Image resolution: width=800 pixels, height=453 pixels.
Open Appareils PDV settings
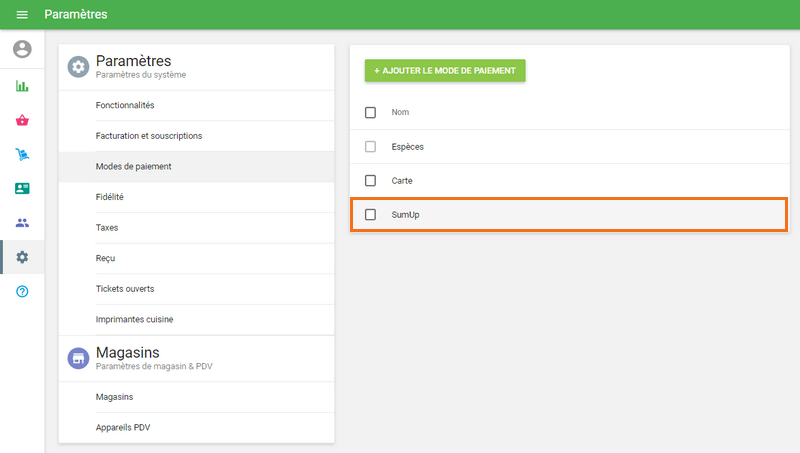point(196,428)
